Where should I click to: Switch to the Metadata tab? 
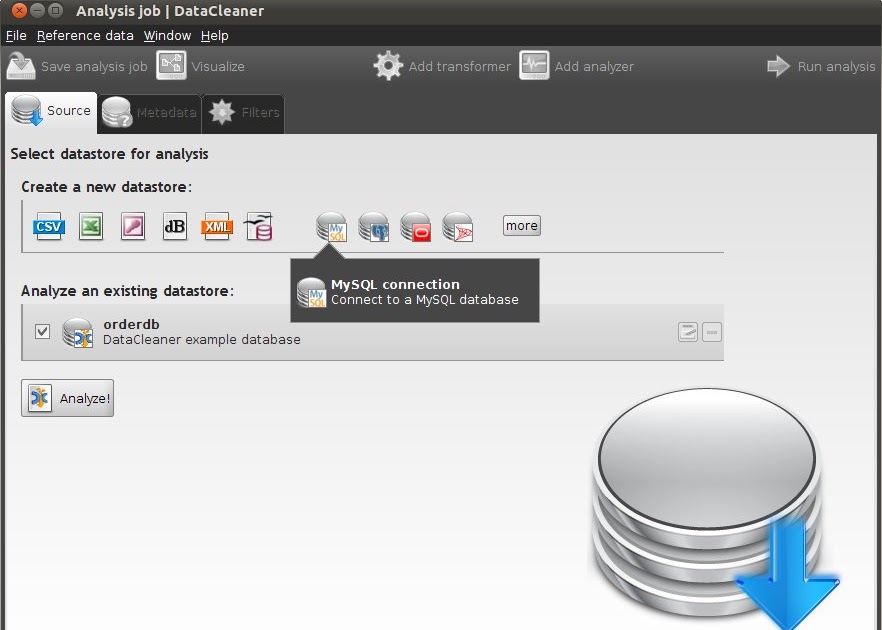(x=148, y=113)
